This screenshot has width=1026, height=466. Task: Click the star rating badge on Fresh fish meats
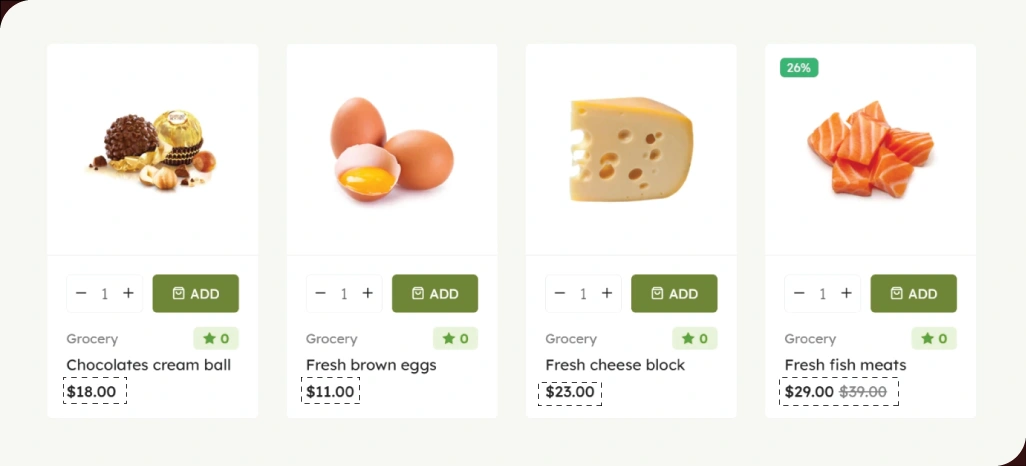(x=934, y=339)
